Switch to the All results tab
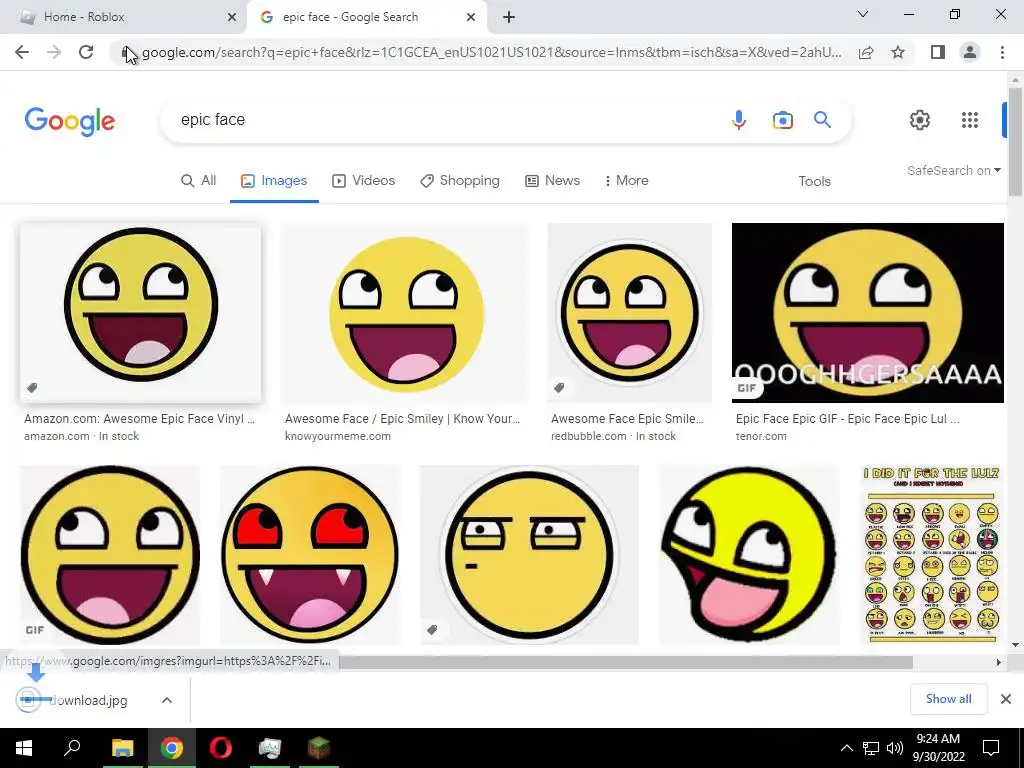The height and width of the screenshot is (768, 1024). (x=199, y=181)
